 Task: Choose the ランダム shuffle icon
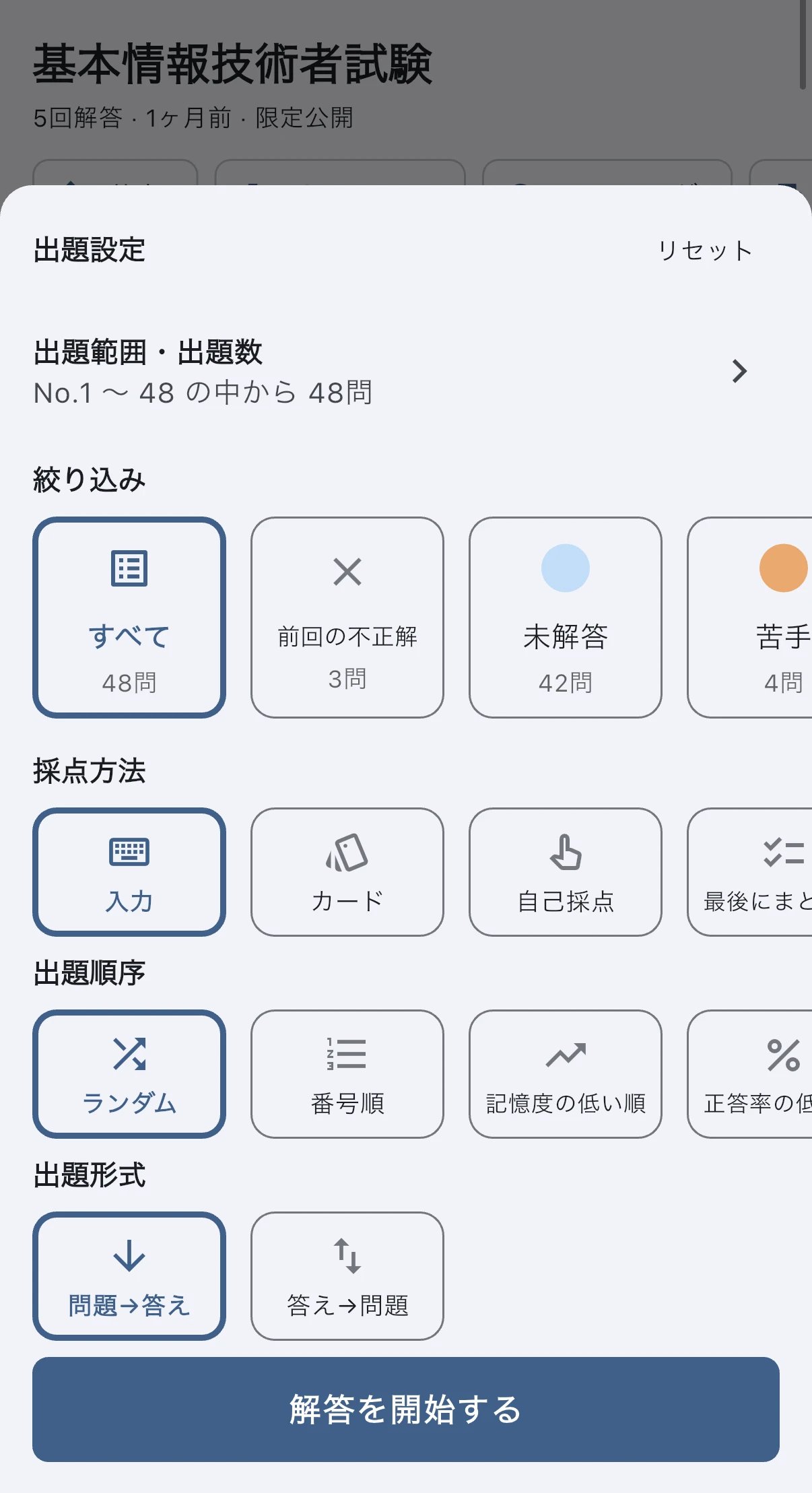pos(129,1054)
